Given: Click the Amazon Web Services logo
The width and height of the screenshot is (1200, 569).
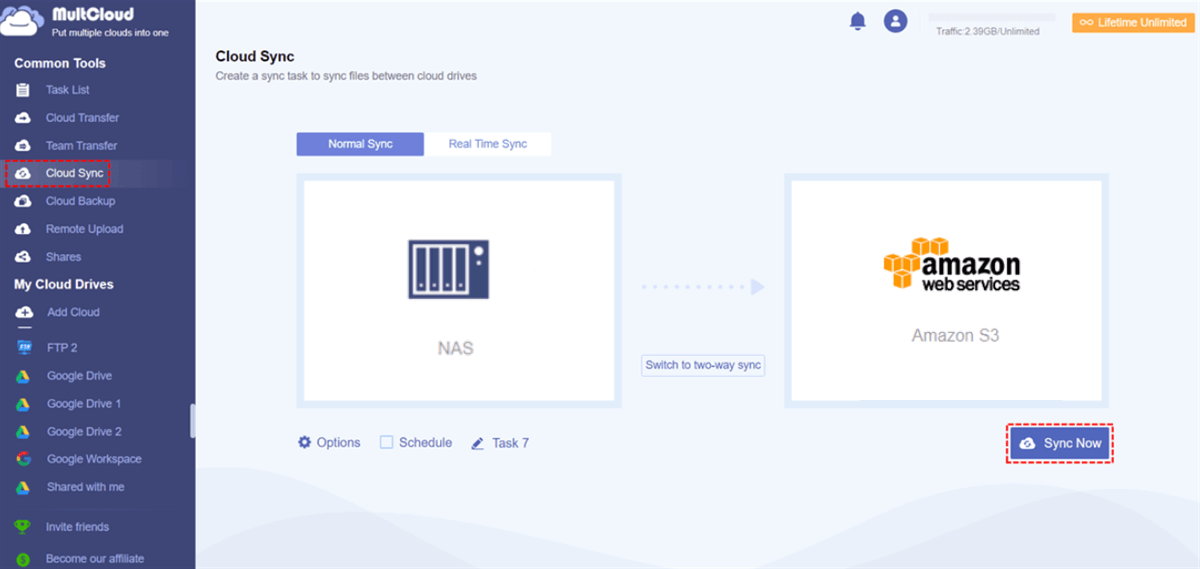Looking at the screenshot, I should [951, 265].
